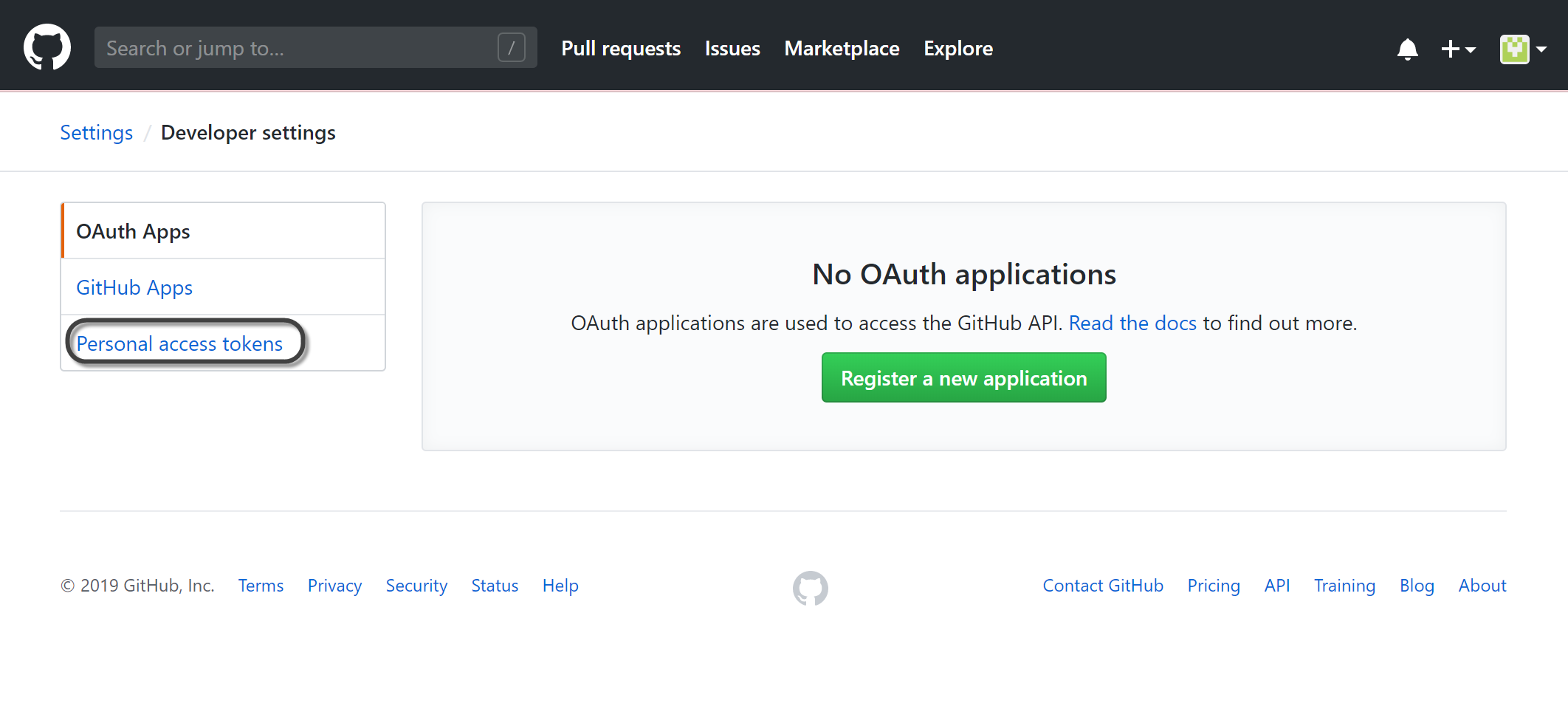1568x709 pixels.
Task: Select OAuth Apps in the sidebar
Action: (223, 231)
